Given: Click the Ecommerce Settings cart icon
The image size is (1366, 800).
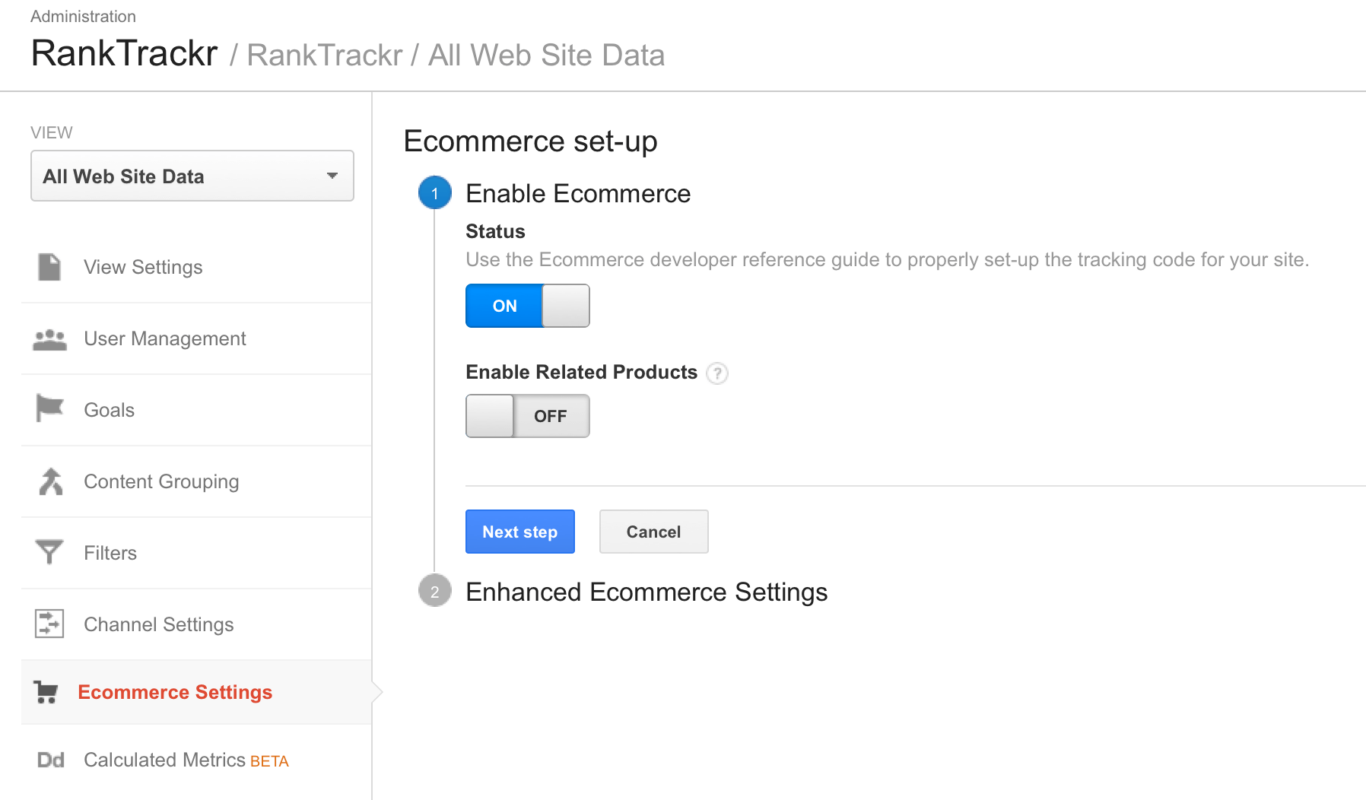Looking at the screenshot, I should pos(45,692).
